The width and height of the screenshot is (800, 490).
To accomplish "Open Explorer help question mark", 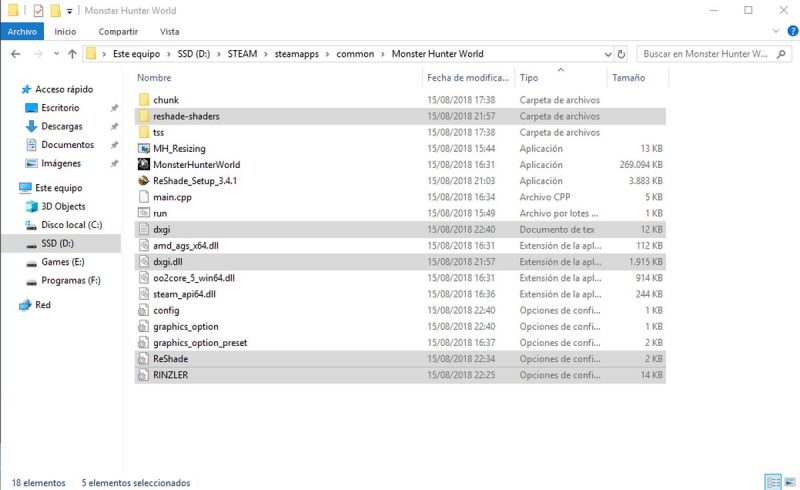I will [793, 31].
